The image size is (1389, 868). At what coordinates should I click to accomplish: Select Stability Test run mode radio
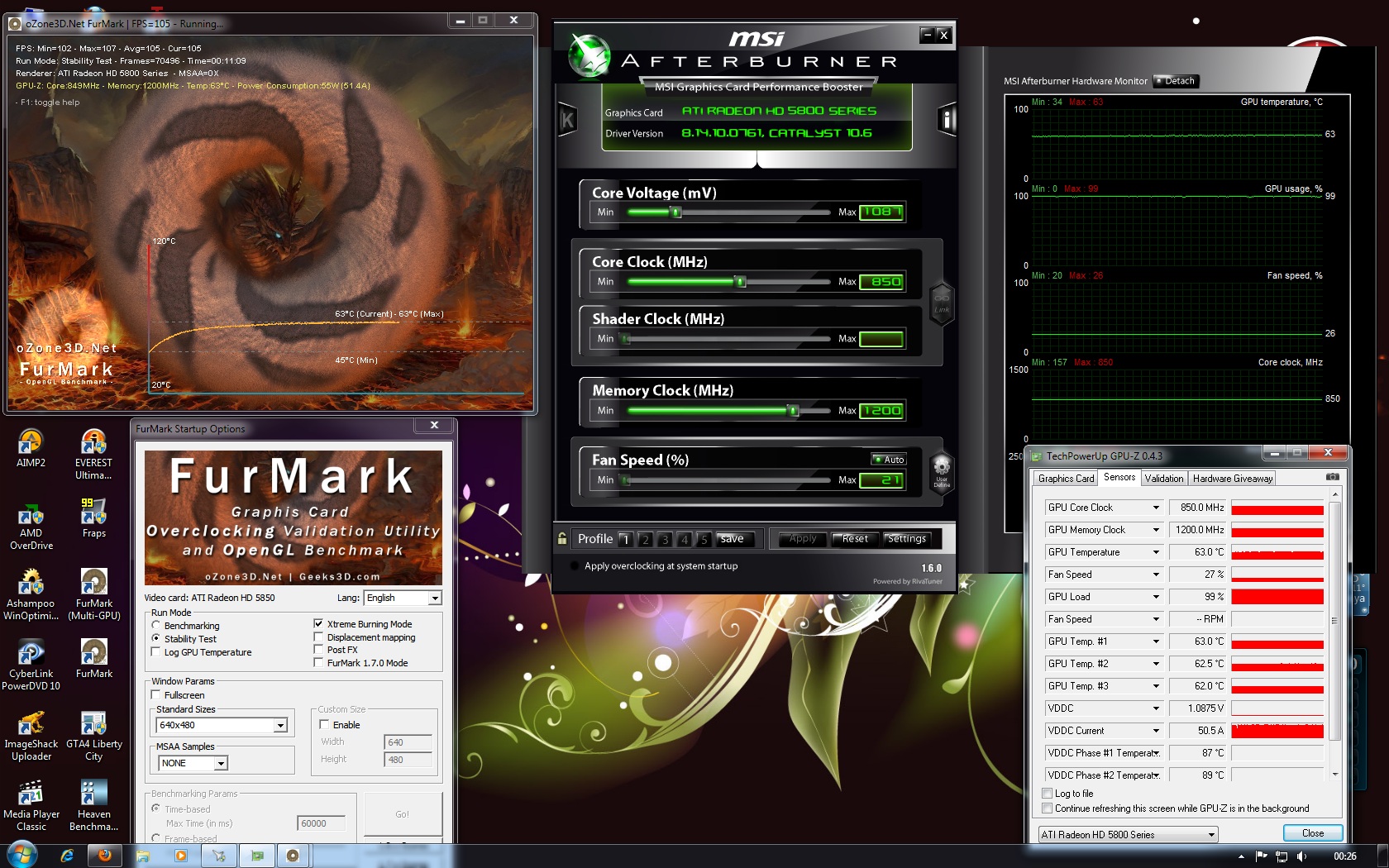point(155,639)
